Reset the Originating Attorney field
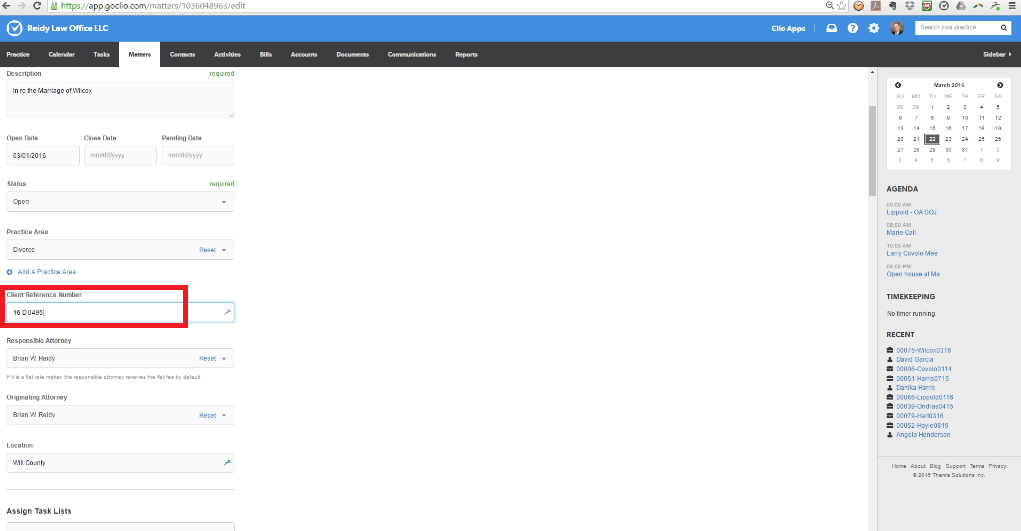The width and height of the screenshot is (1021, 531). coord(207,415)
